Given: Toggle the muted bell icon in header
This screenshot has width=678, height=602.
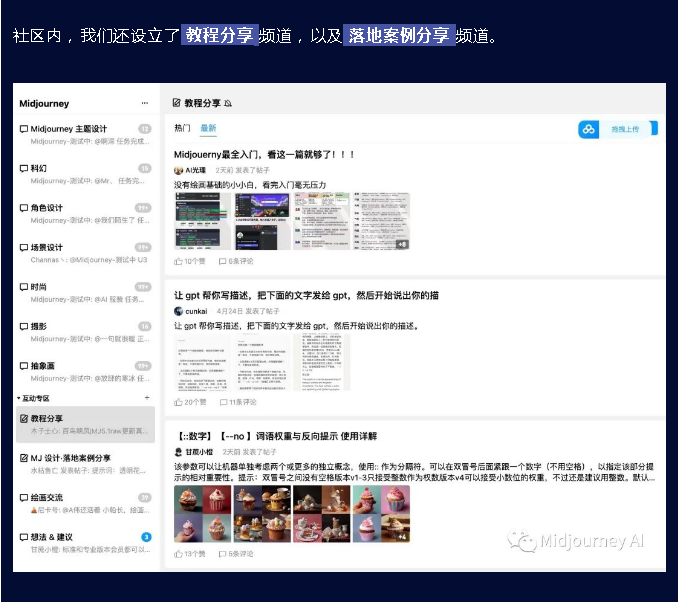Looking at the screenshot, I should (x=228, y=103).
